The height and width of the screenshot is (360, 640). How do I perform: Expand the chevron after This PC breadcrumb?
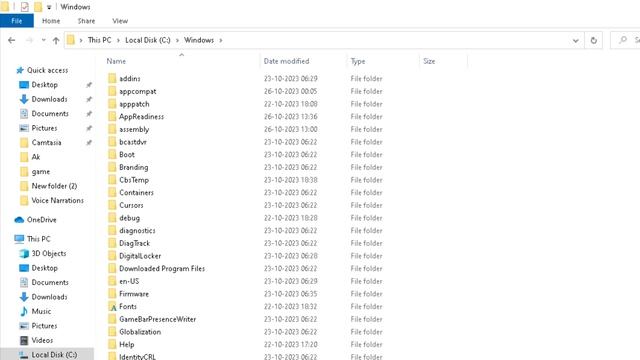[118, 40]
